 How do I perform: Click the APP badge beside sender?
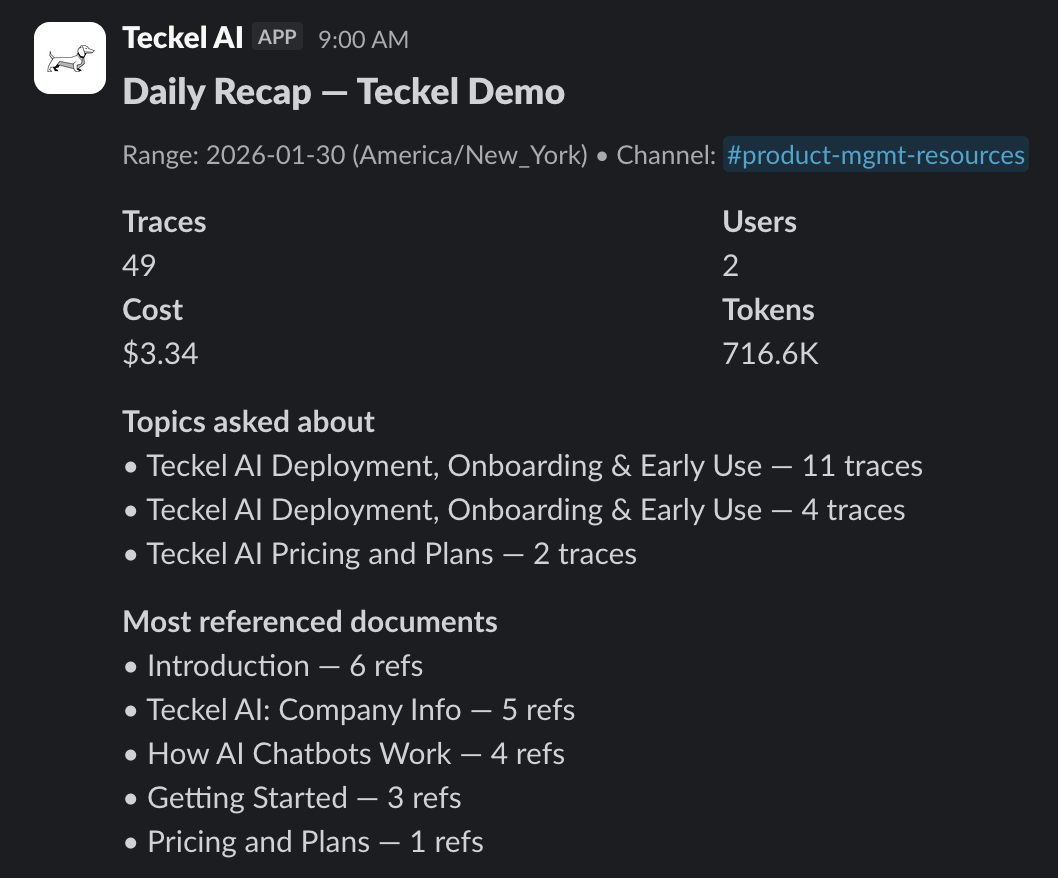click(277, 38)
